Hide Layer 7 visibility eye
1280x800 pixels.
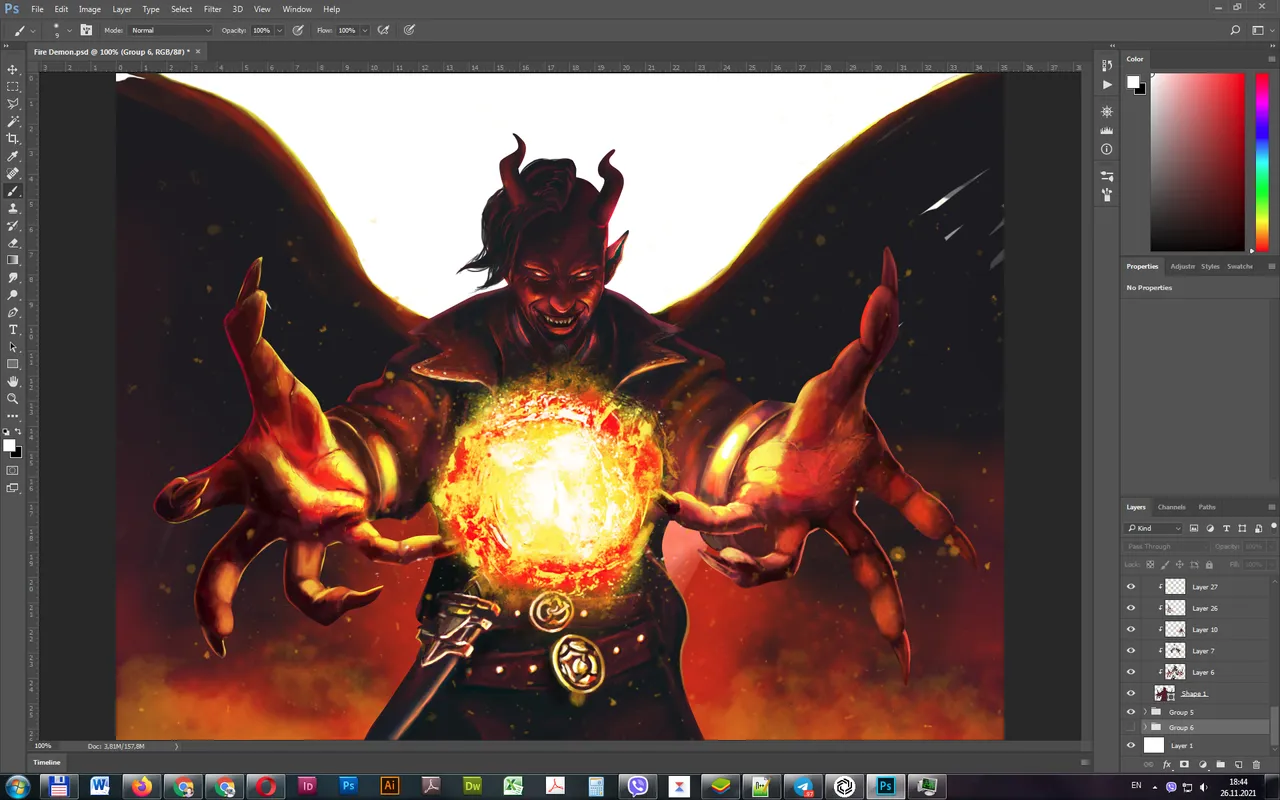click(1131, 651)
